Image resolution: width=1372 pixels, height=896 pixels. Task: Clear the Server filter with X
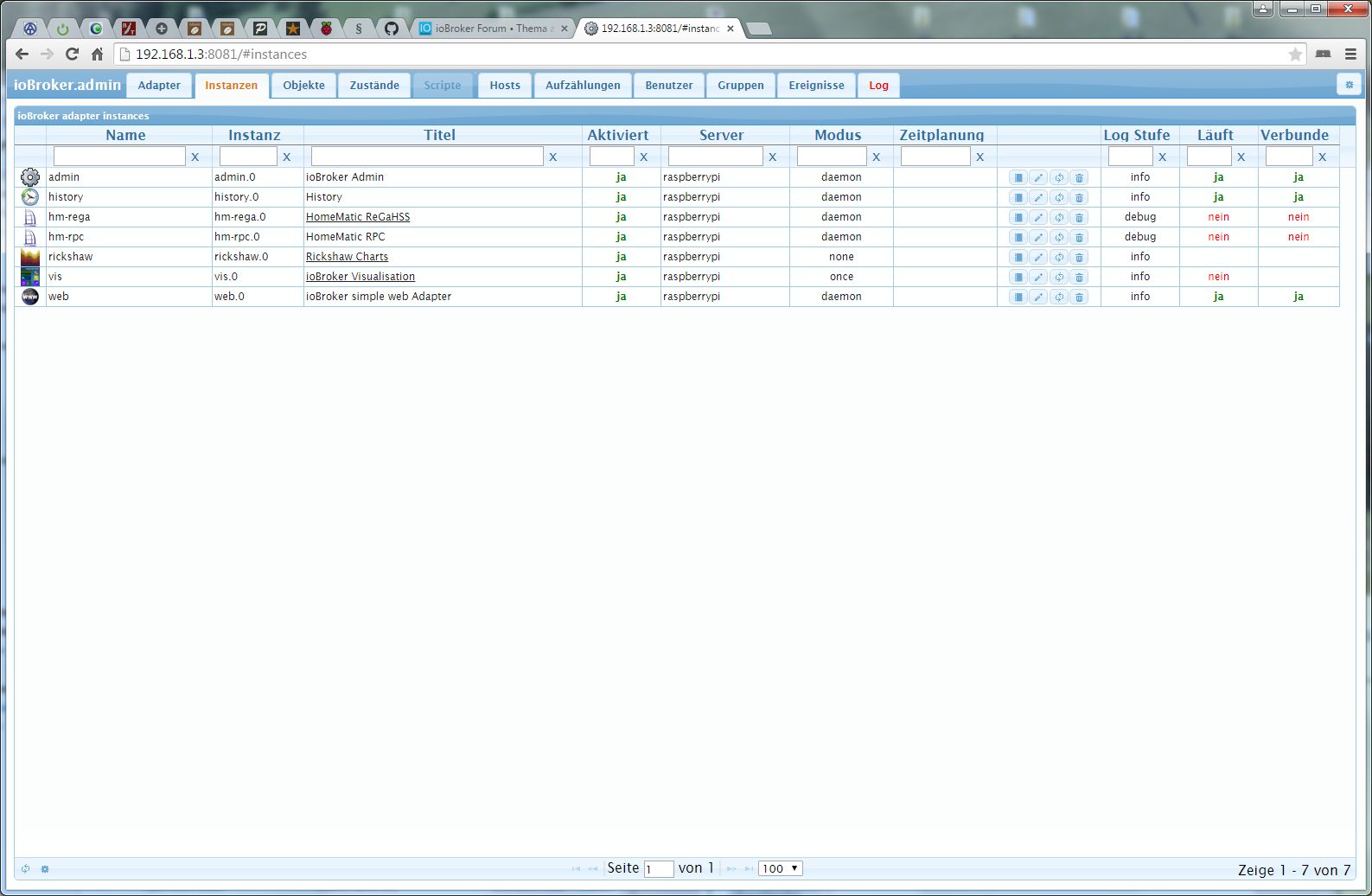773,157
